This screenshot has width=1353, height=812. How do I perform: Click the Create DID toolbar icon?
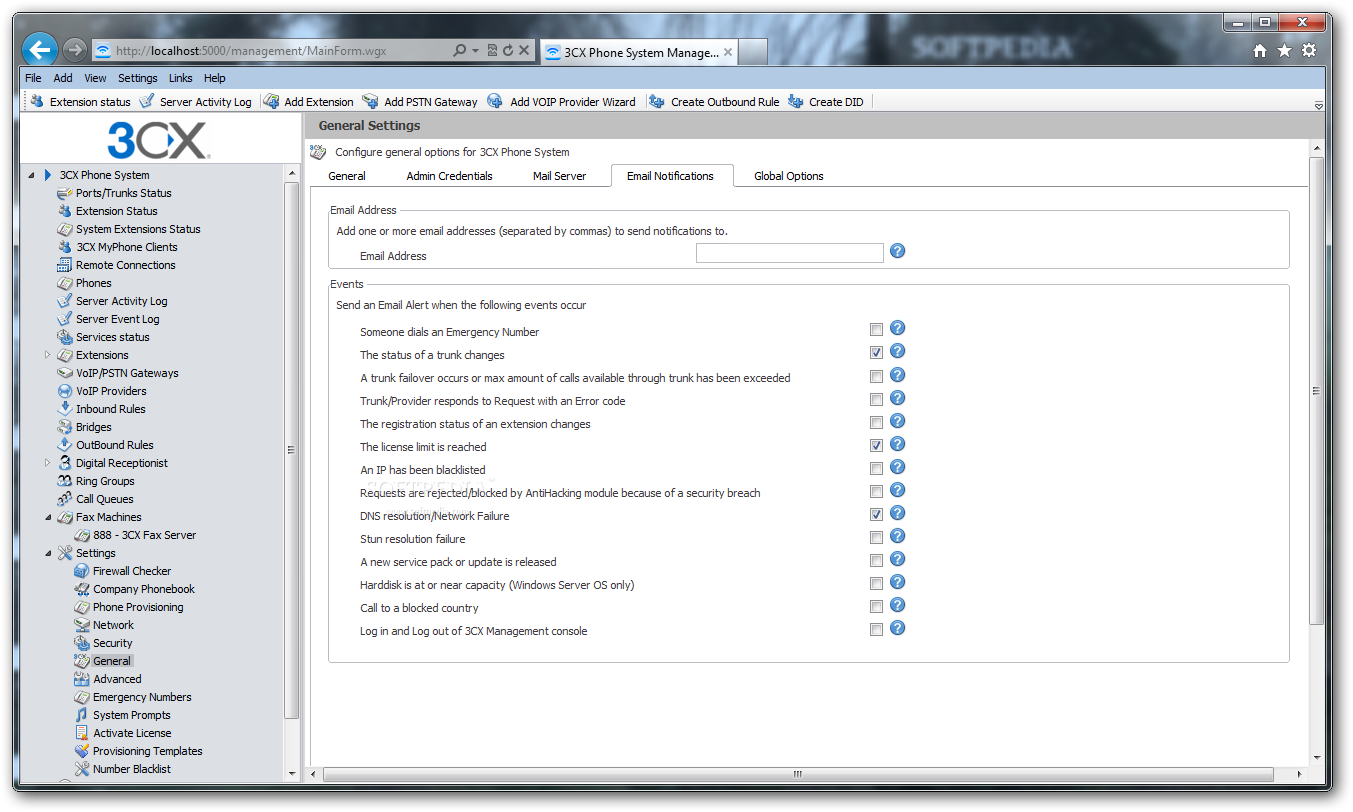[x=796, y=101]
